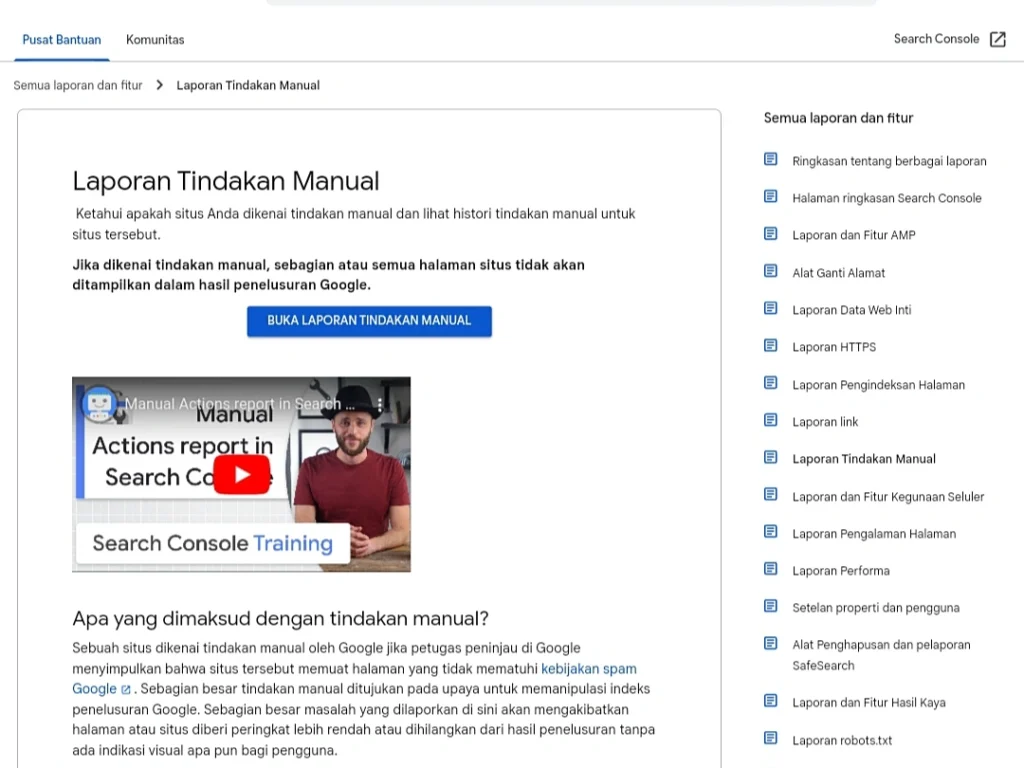Click the channel avatar on the video
The height and width of the screenshot is (768, 1024).
(x=99, y=404)
